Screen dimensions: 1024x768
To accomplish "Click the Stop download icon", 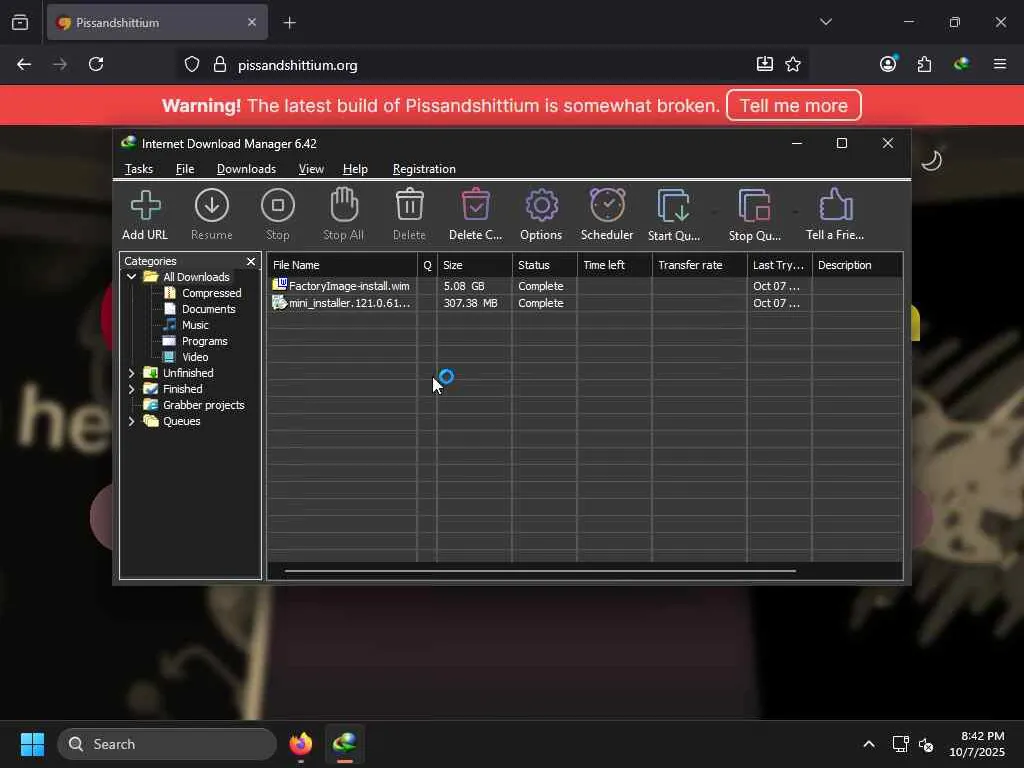I will tap(278, 214).
